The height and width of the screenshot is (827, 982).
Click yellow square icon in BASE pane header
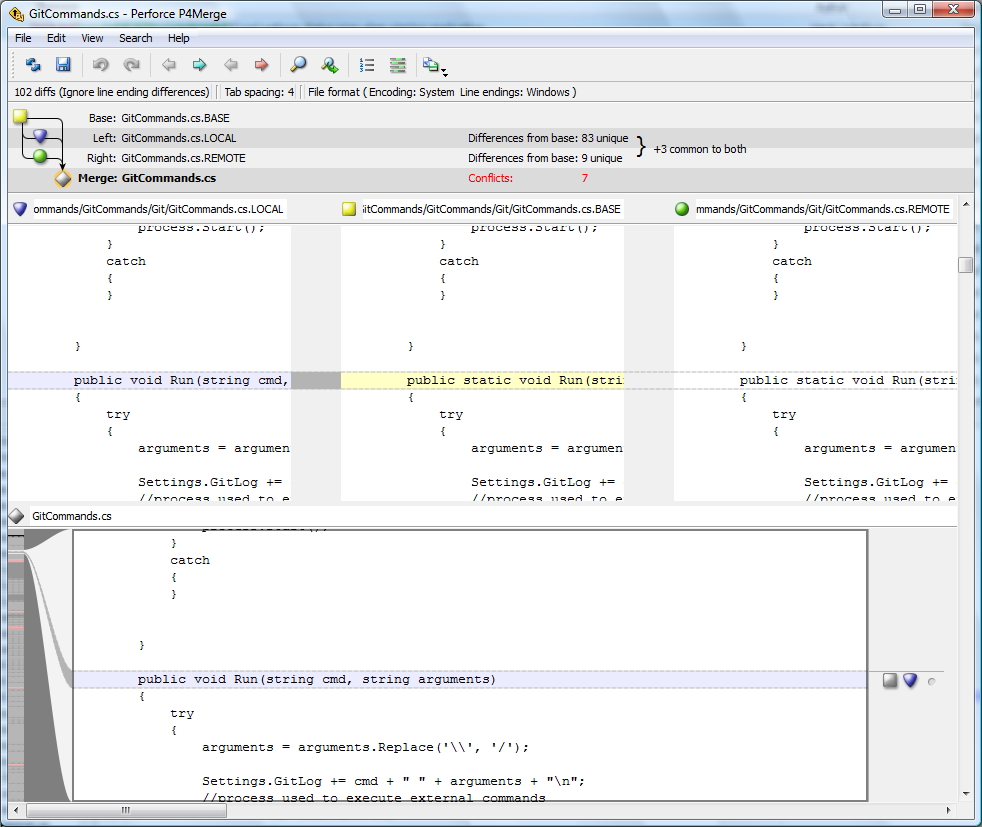(x=349, y=209)
